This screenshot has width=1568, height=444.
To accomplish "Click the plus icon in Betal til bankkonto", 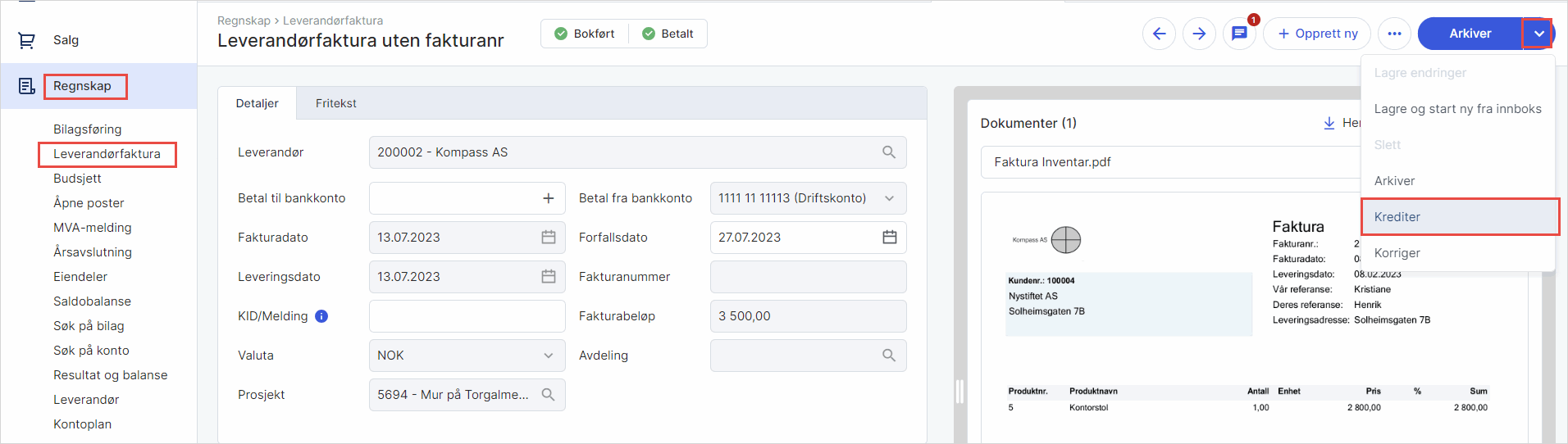I will (x=549, y=198).
